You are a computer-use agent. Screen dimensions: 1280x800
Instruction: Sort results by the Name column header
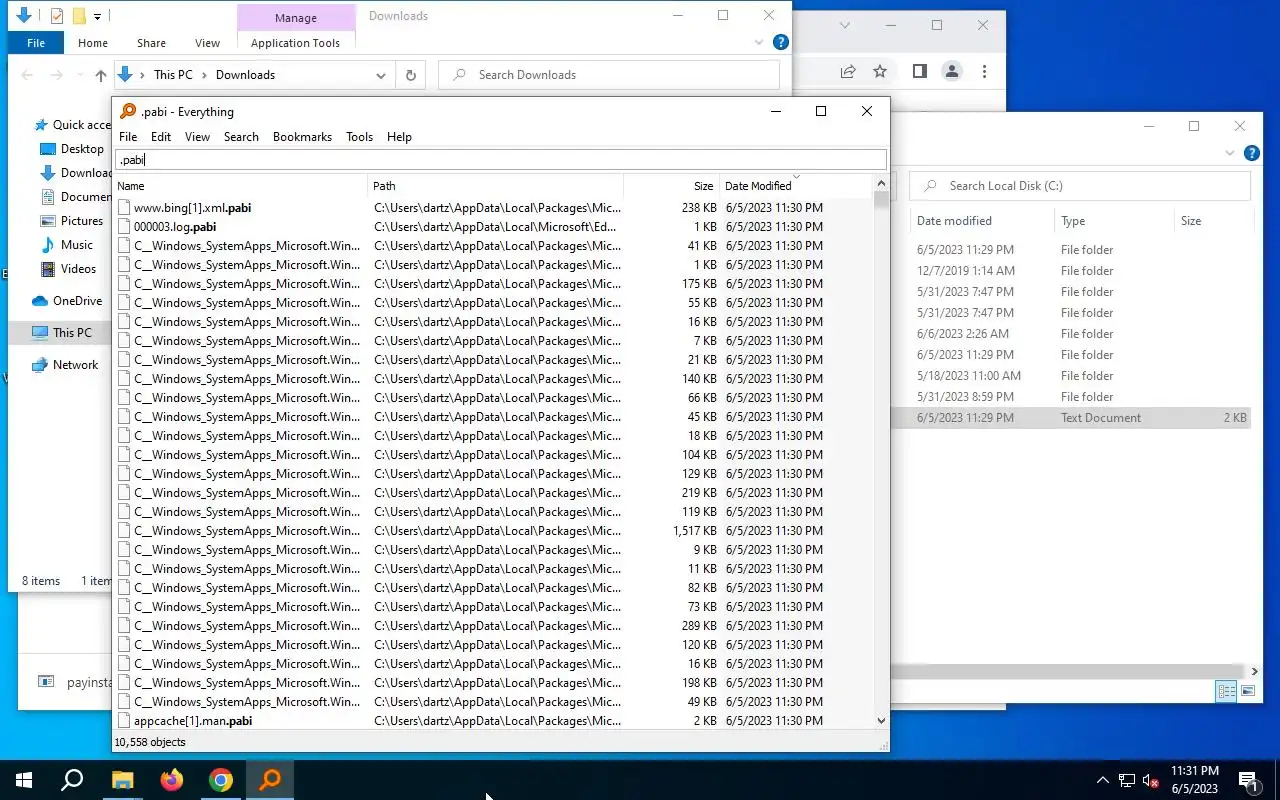tap(241, 186)
